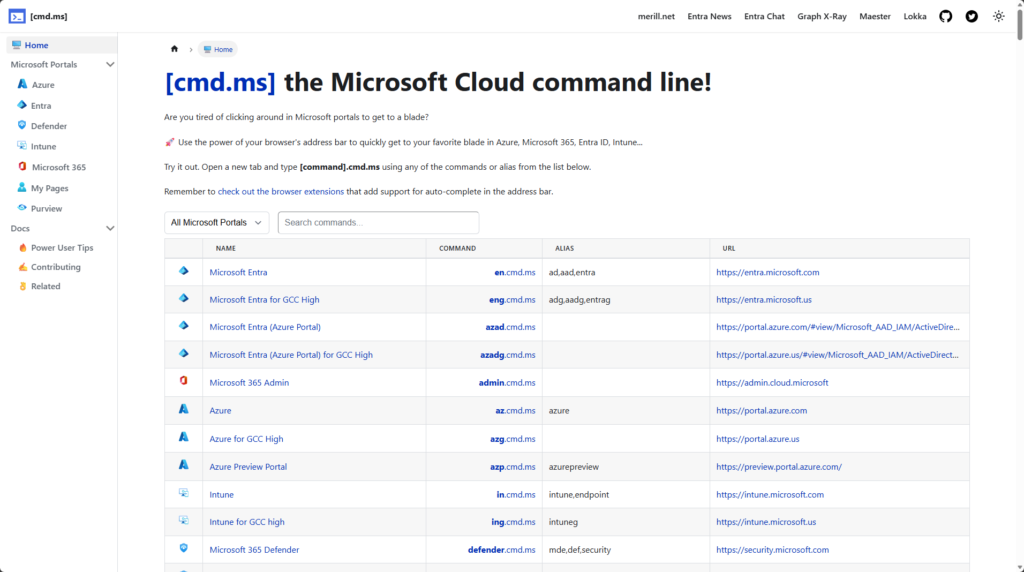Click alias text 'ad,aad,entra'
The image size is (1024, 572).
click(x=572, y=272)
